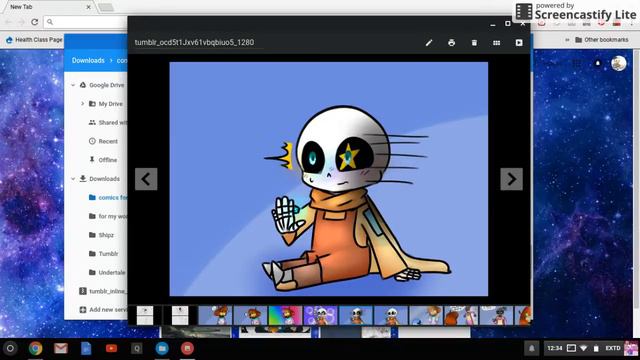Go to the previous image

pos(146,179)
